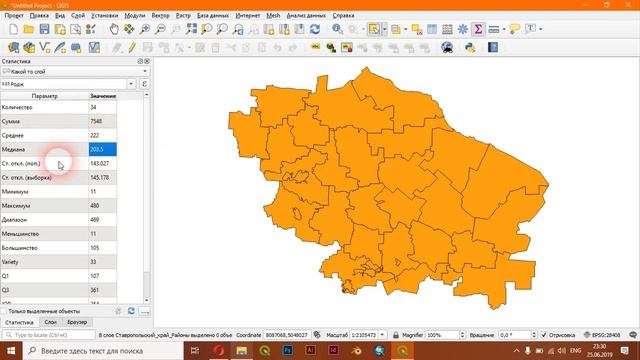Refresh the map canvas
Viewport: 640px width, 360px height.
pos(315,29)
